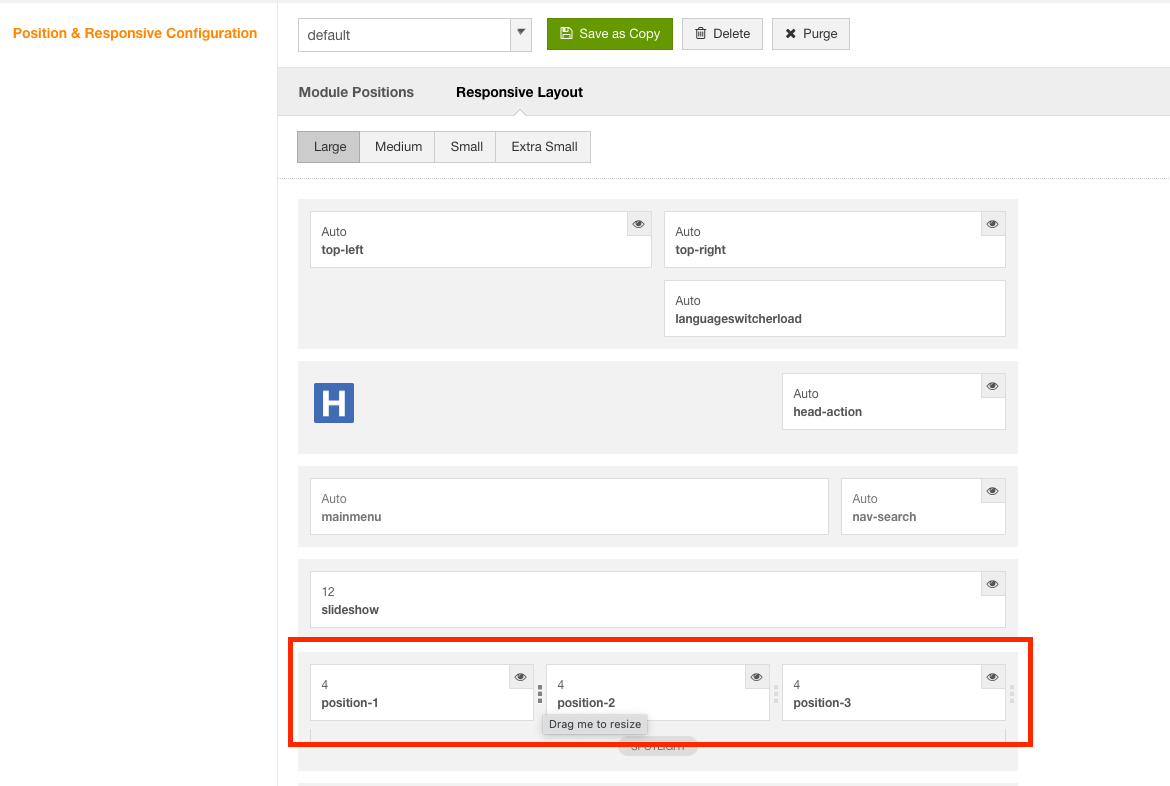Toggle visibility eye for top-left position
This screenshot has height=786, width=1170.
[x=639, y=224]
